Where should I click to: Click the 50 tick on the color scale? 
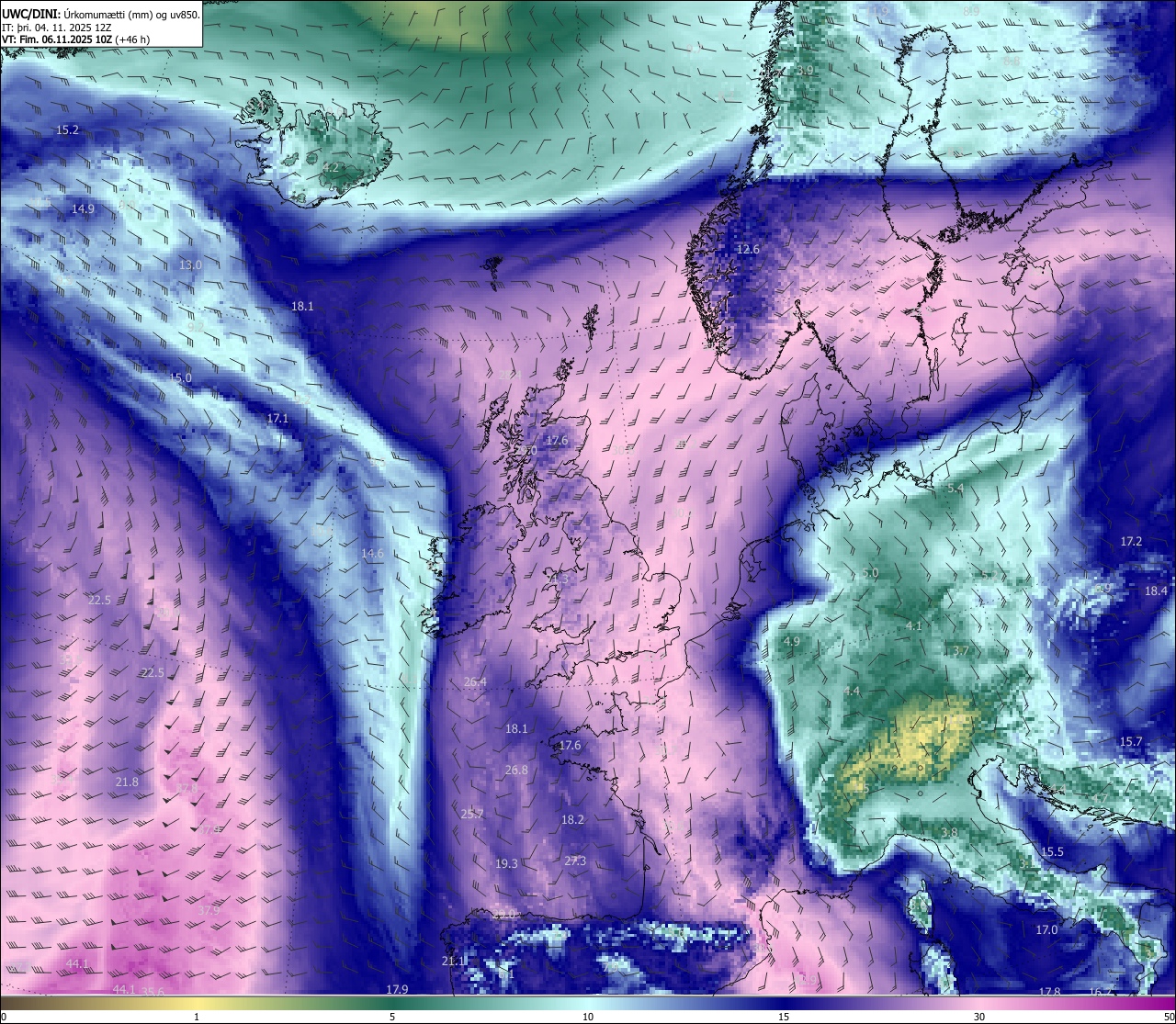pos(1169,1017)
